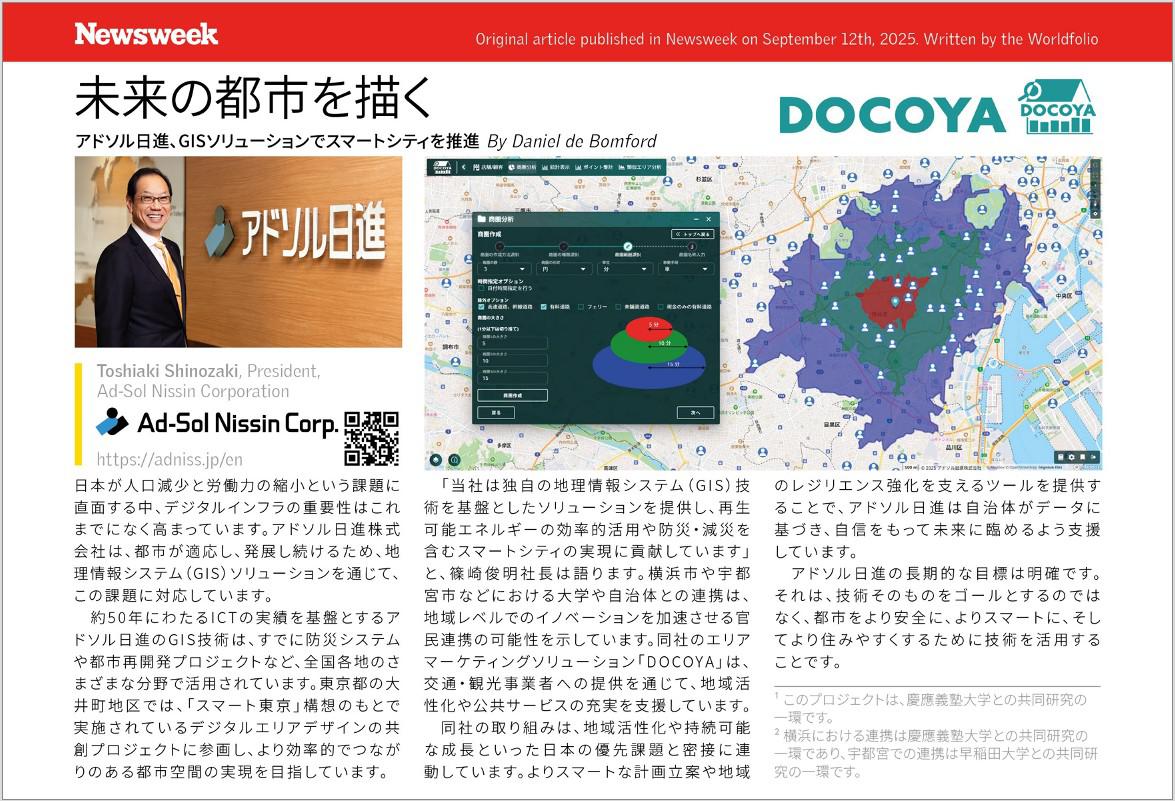Click the gear settings icon on map
The image size is (1175, 801).
[1071, 457]
